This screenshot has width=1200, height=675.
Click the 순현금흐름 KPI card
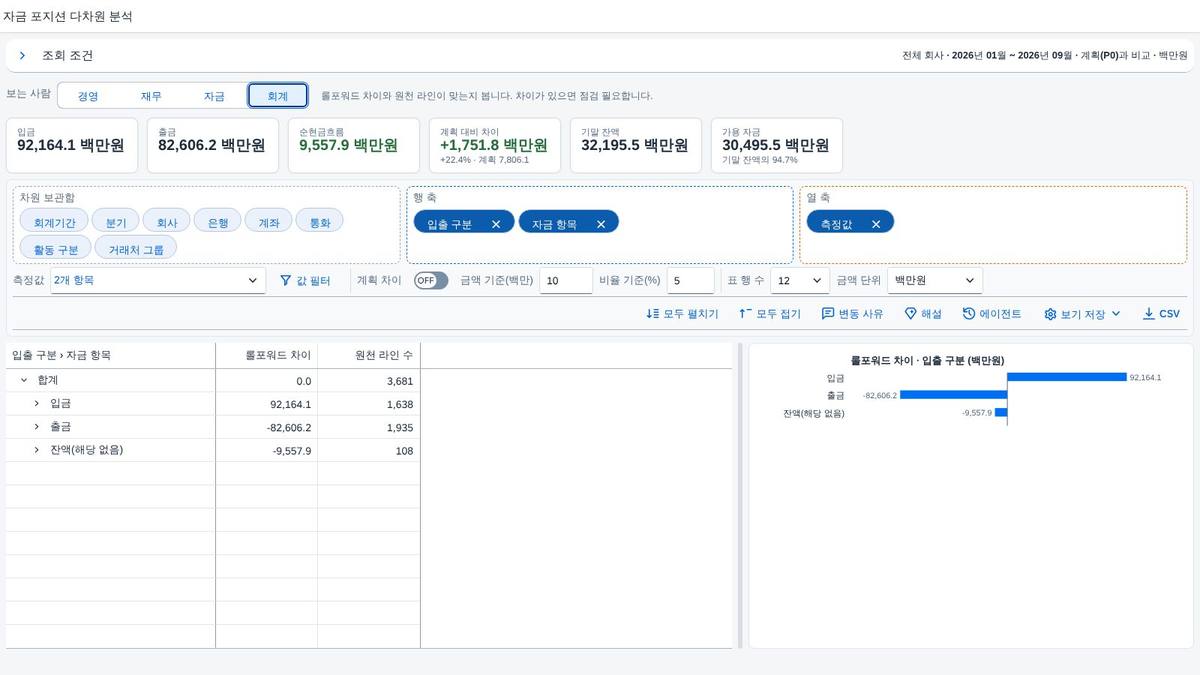(353, 145)
